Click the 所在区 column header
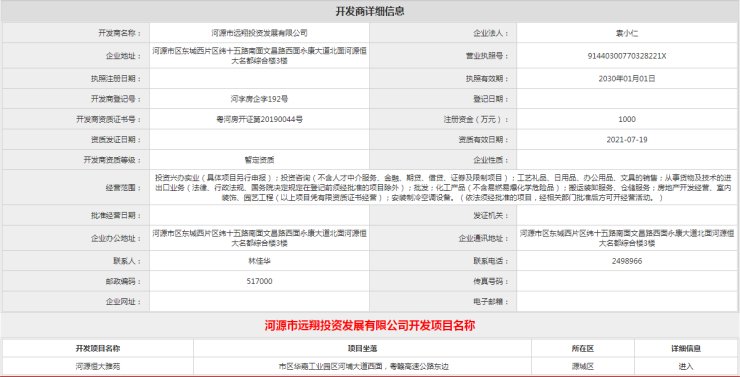Image resolution: width=740 pixels, height=377 pixels. coord(582,349)
